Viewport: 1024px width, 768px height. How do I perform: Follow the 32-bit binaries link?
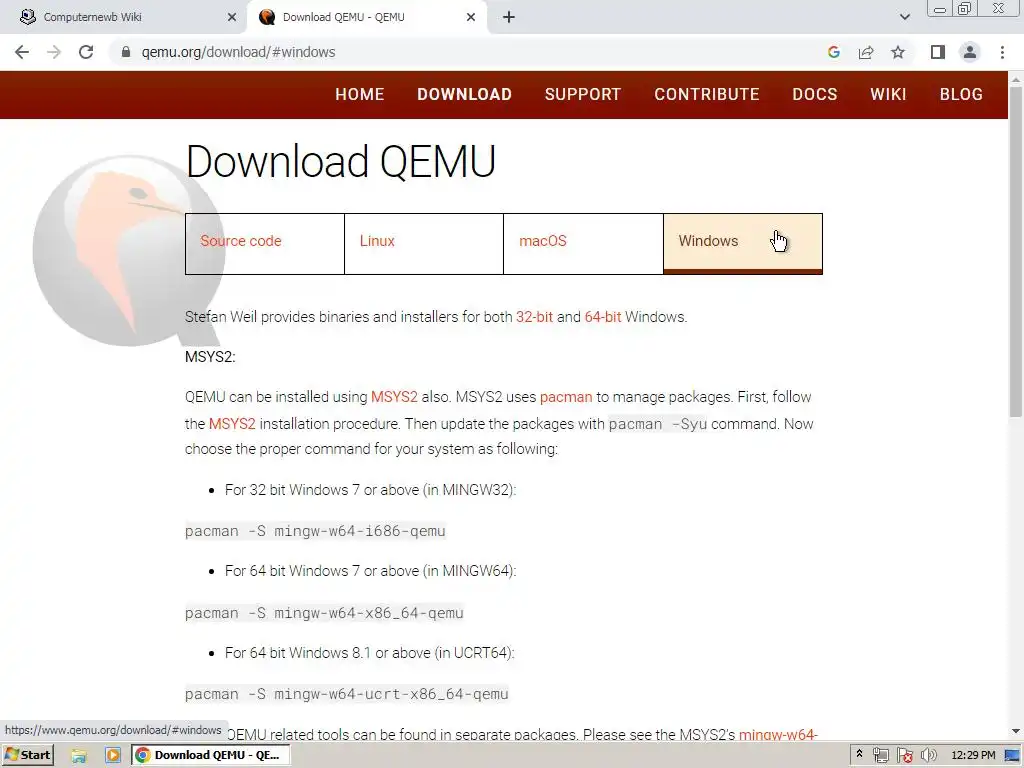[x=534, y=317]
